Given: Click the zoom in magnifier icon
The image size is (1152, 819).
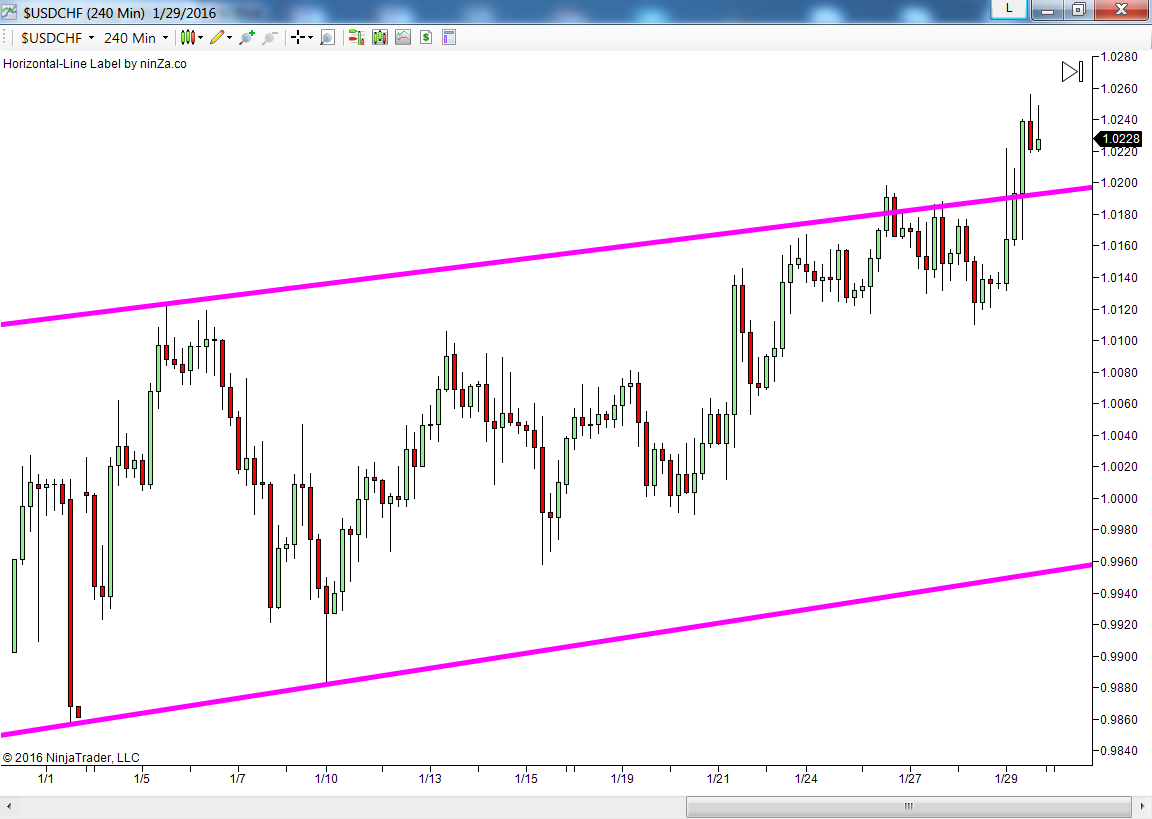Looking at the screenshot, I should click(x=247, y=37).
